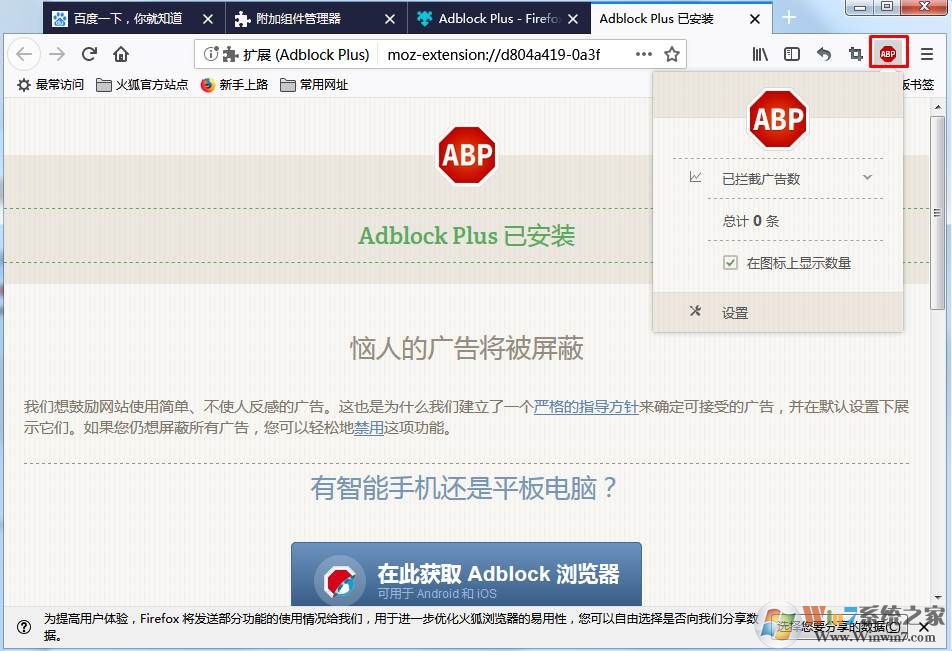Screen dimensions: 952x651
Task: Go back with the back arrow
Action: [x=24, y=54]
